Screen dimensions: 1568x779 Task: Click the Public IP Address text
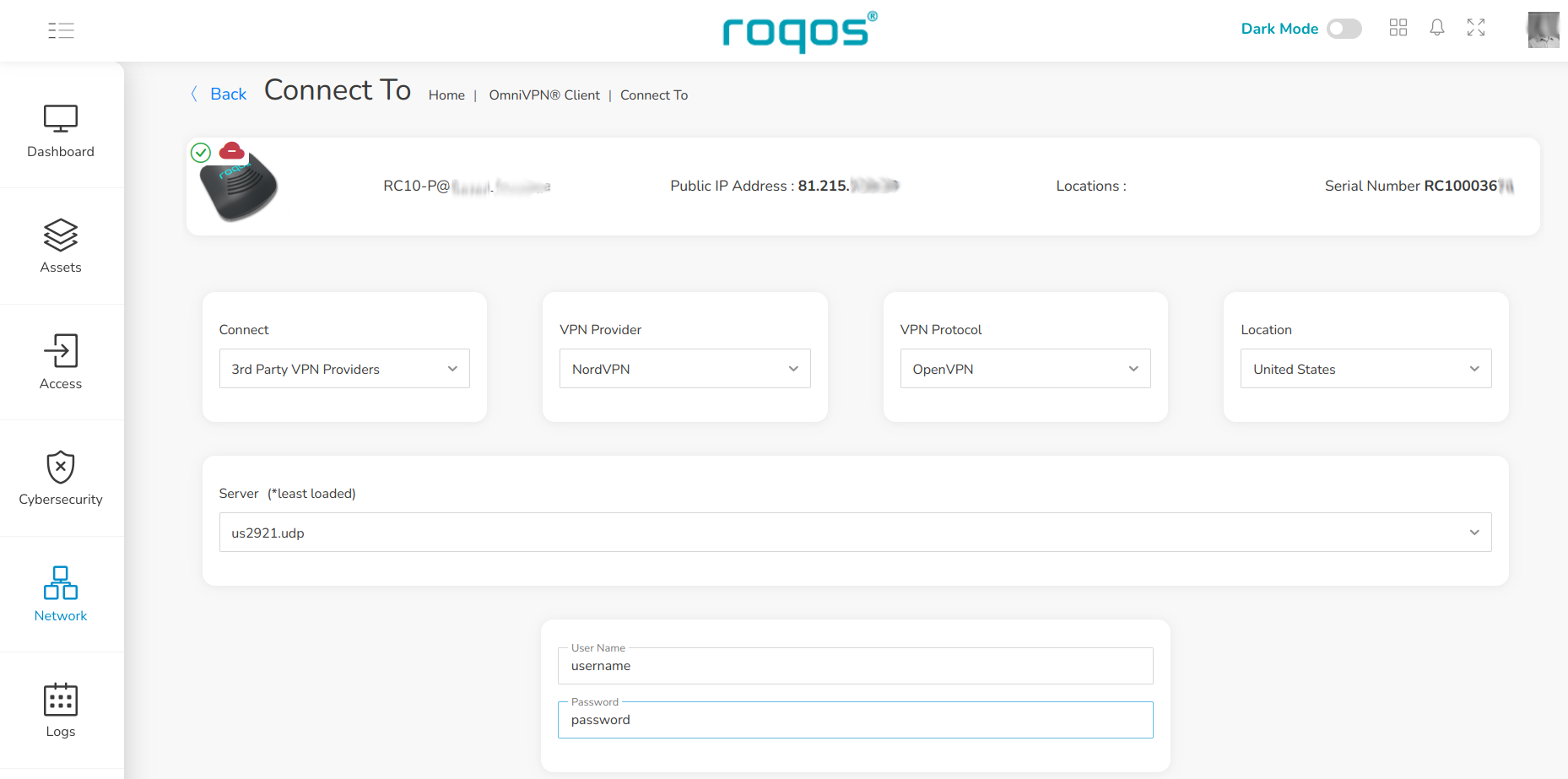click(785, 186)
